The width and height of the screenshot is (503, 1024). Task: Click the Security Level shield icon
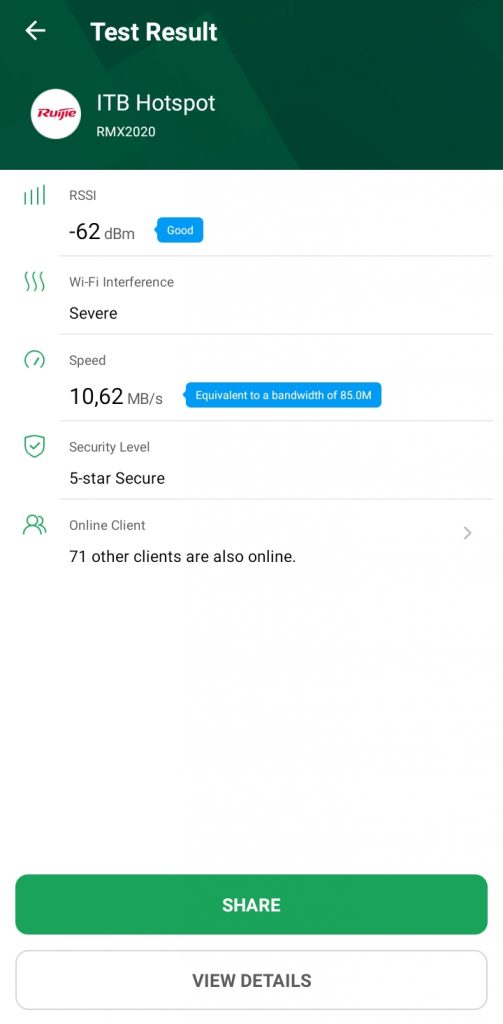[x=35, y=447]
